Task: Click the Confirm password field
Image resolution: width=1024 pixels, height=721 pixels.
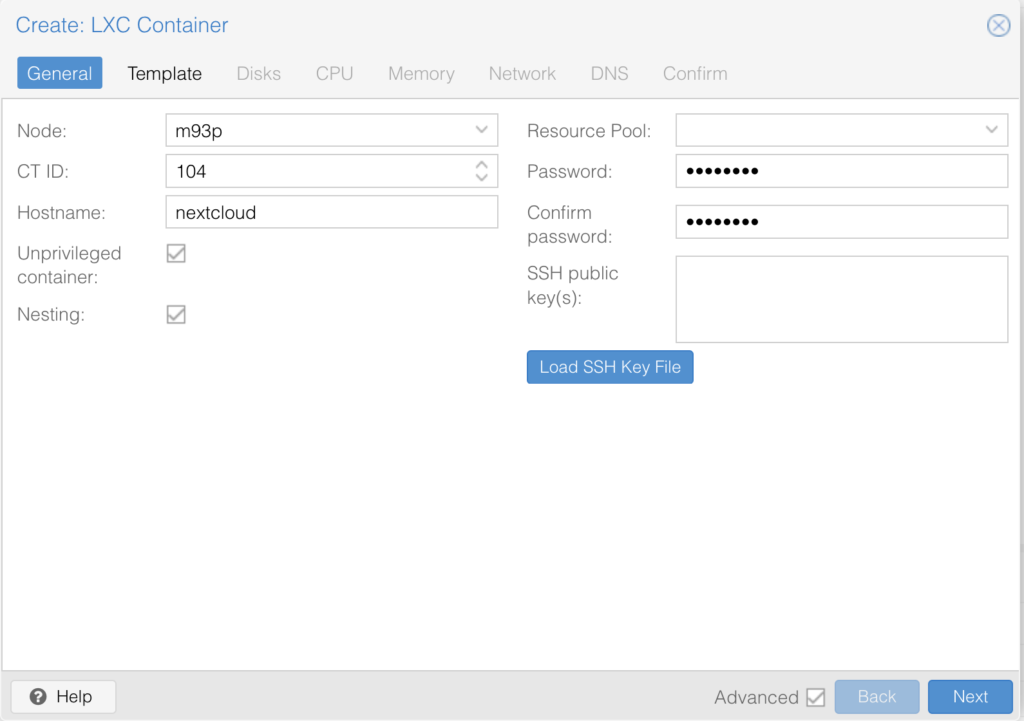Action: [x=841, y=222]
